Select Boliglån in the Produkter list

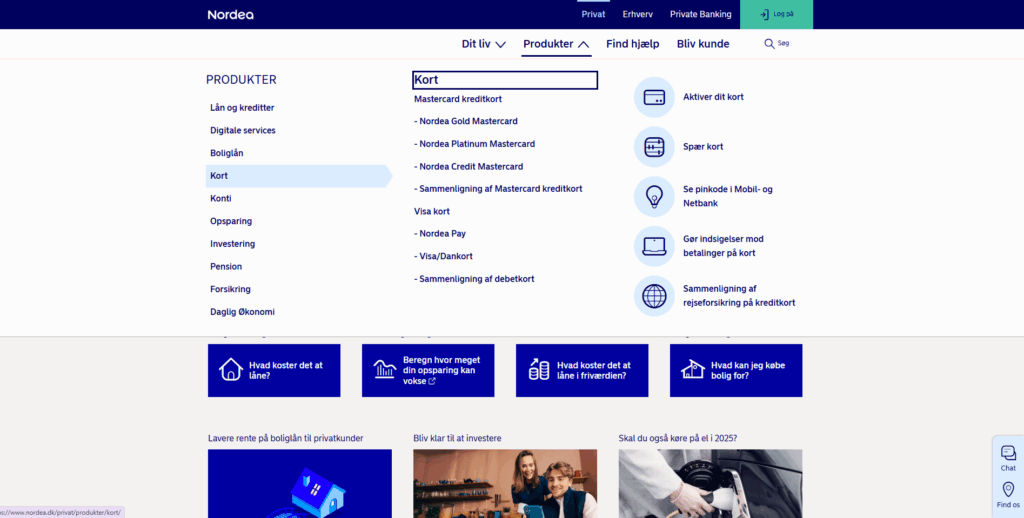(227, 153)
